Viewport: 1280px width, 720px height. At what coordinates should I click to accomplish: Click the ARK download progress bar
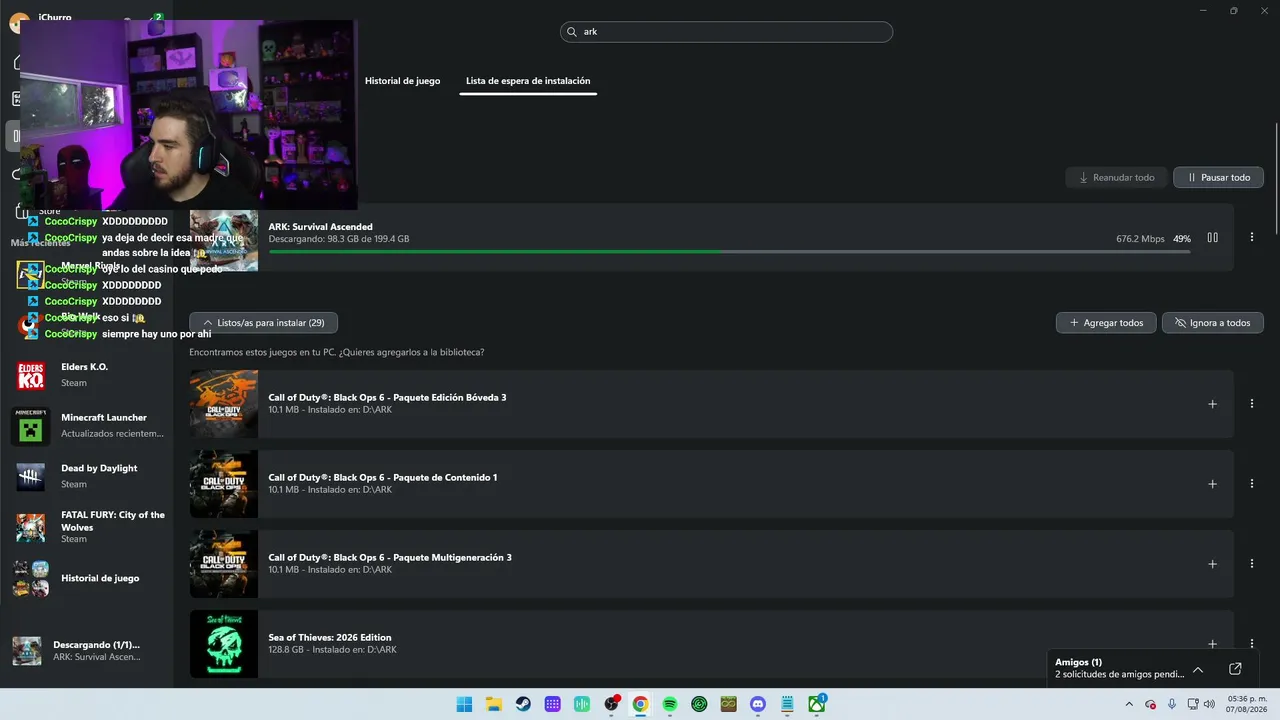pos(729,251)
